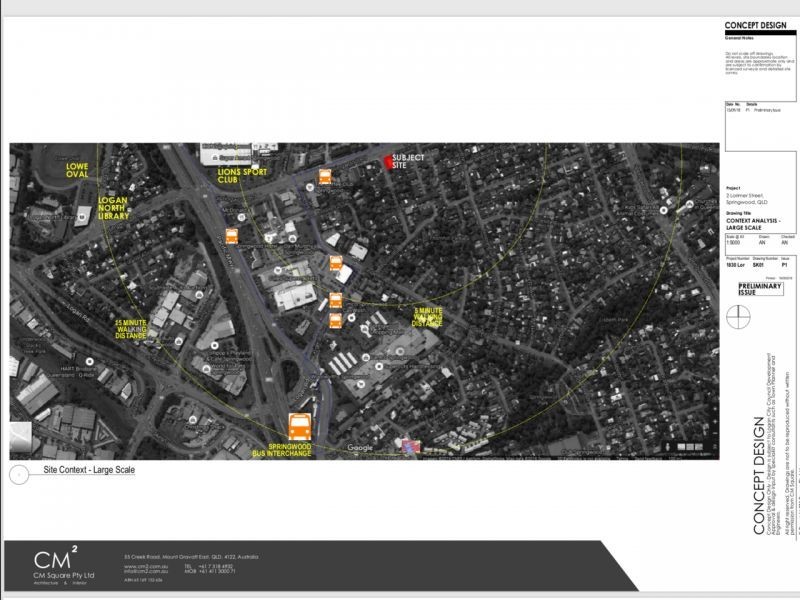Click the bus icon nearest Lions Sport Club

(x=325, y=177)
